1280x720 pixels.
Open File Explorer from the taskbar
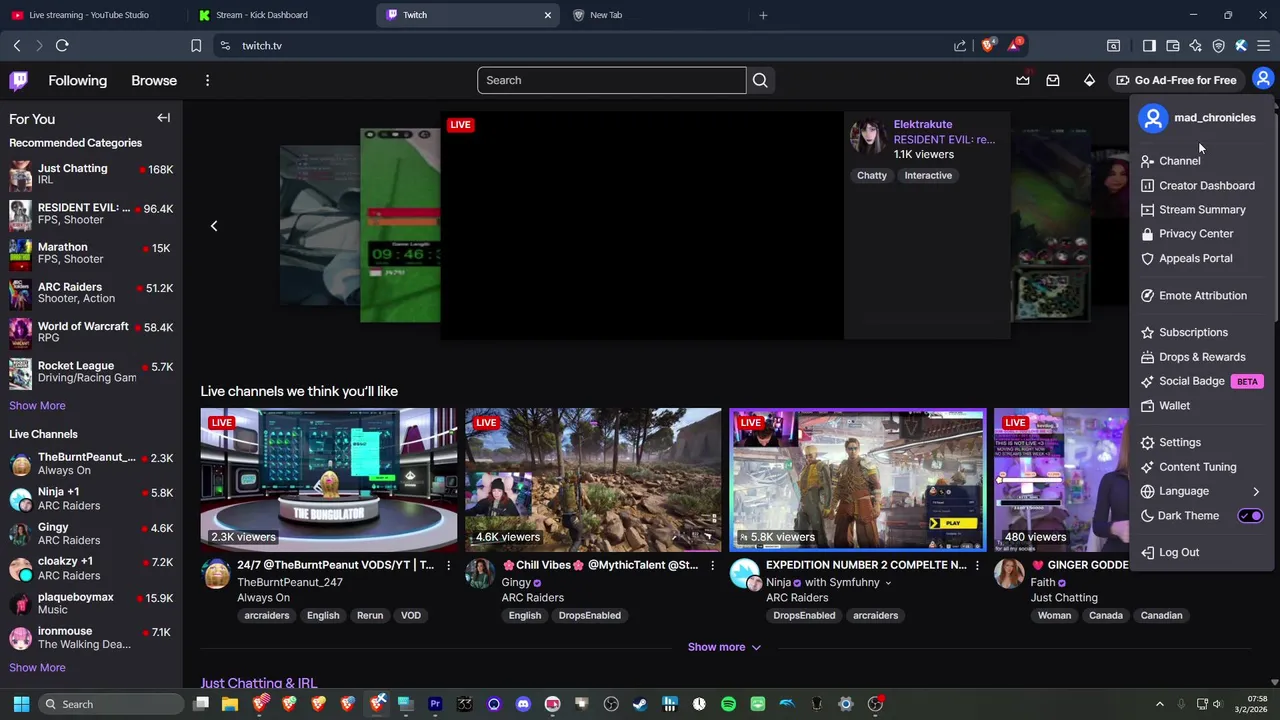pyautogui.click(x=230, y=704)
